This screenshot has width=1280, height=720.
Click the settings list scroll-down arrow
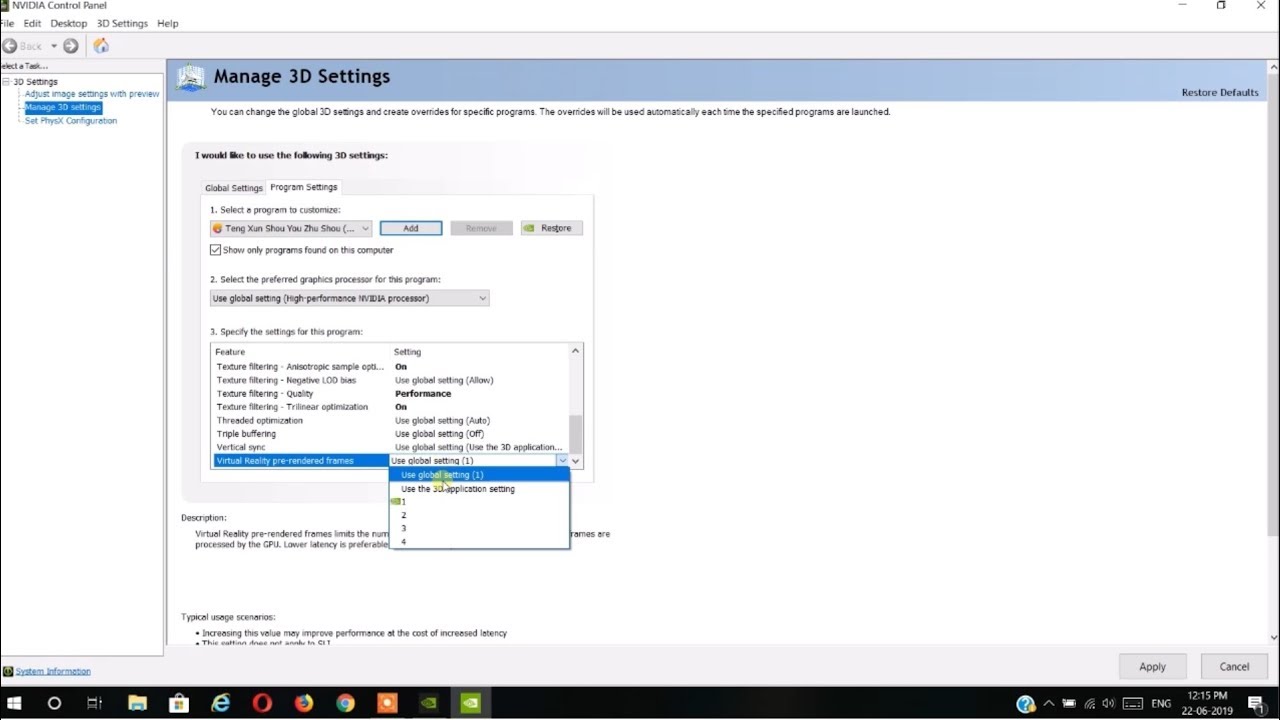[x=575, y=461]
